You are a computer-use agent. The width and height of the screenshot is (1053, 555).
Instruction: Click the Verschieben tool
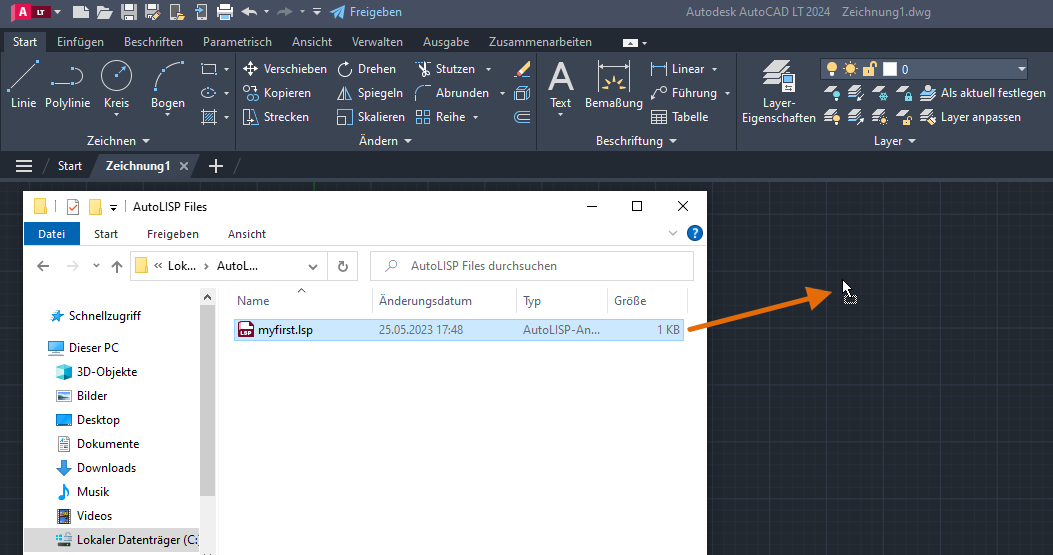(x=284, y=69)
